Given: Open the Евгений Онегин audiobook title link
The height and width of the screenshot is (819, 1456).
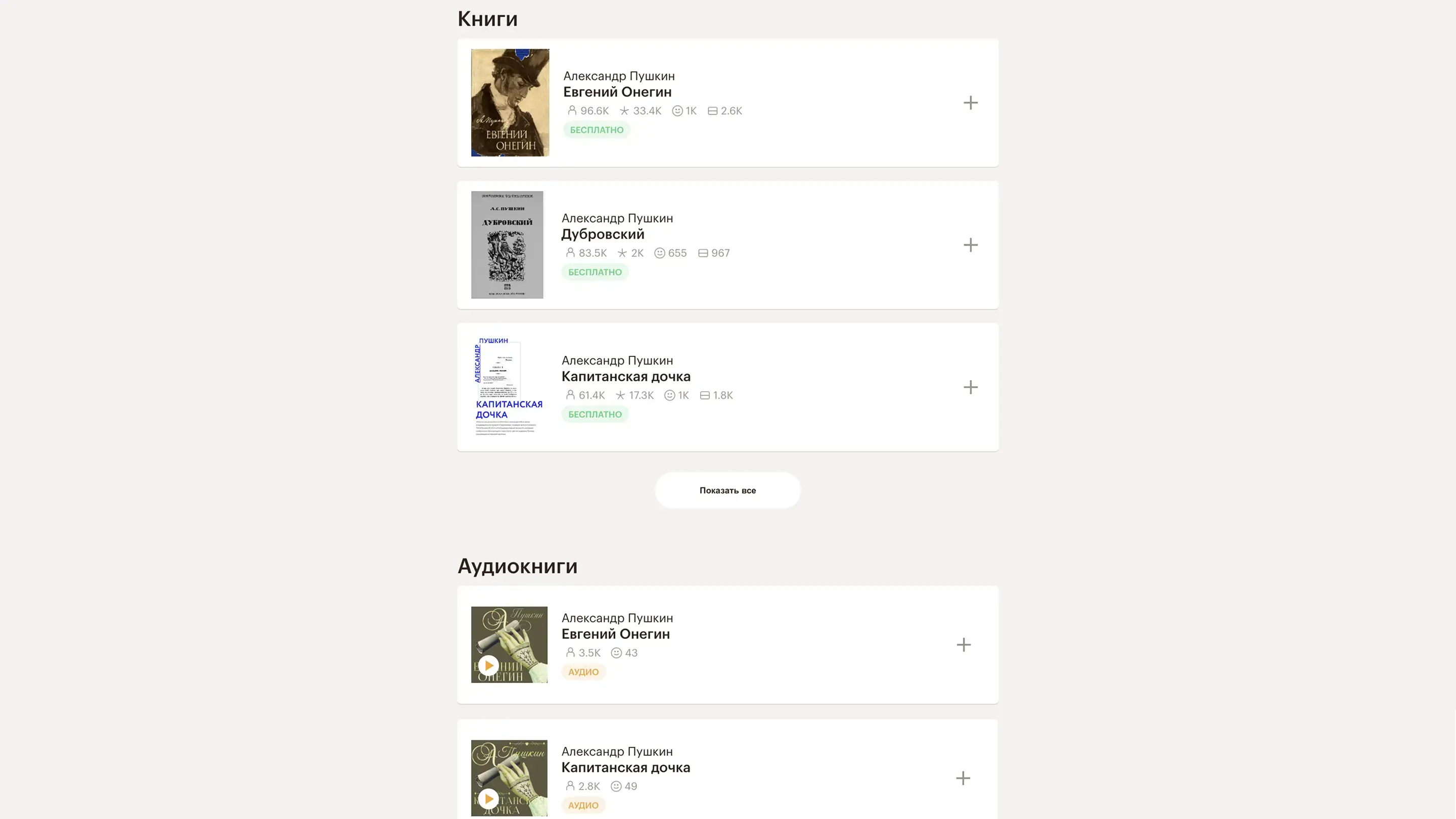Looking at the screenshot, I should click(x=616, y=634).
